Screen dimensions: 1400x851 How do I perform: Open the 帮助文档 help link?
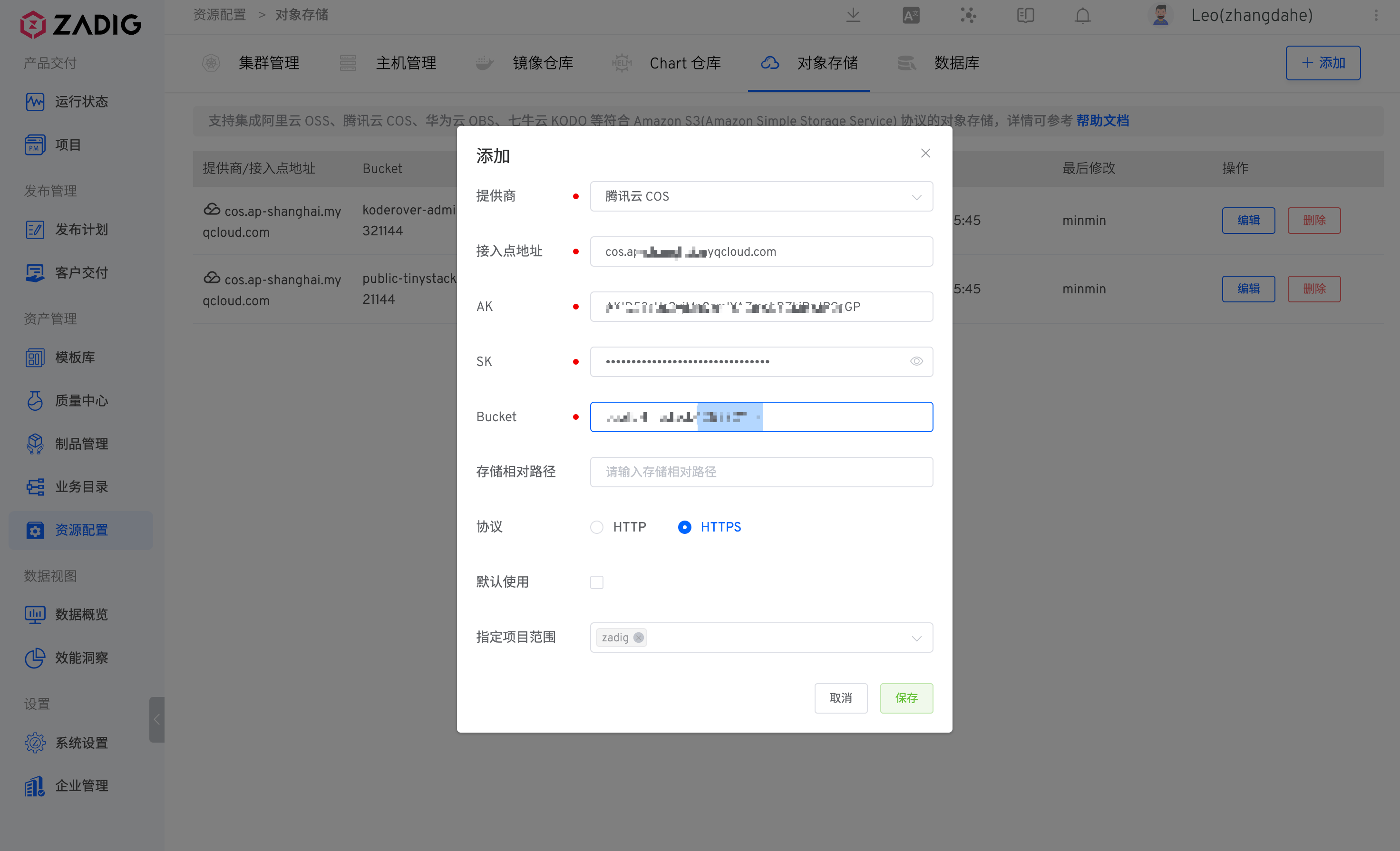point(1102,120)
